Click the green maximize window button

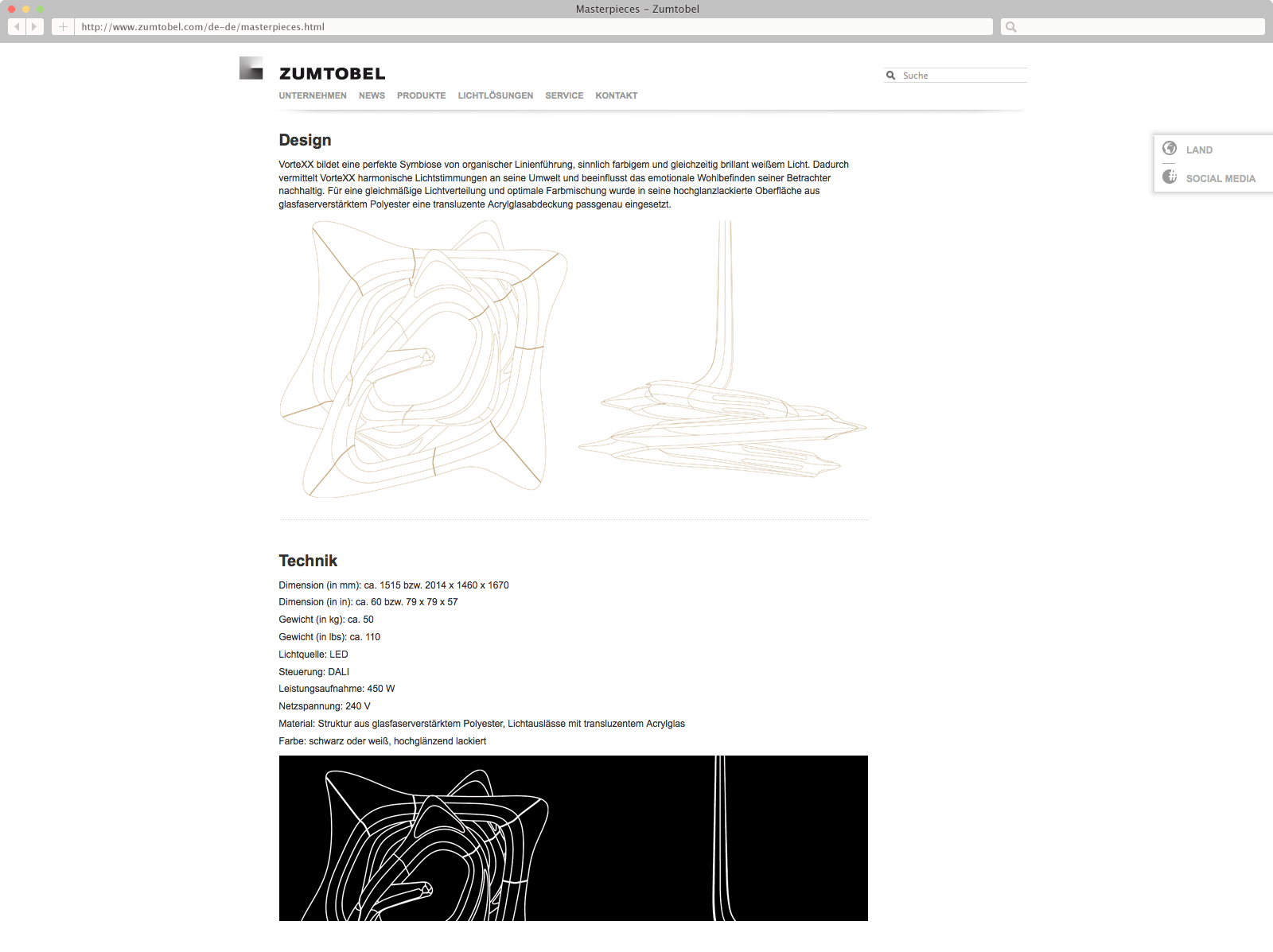tap(40, 9)
